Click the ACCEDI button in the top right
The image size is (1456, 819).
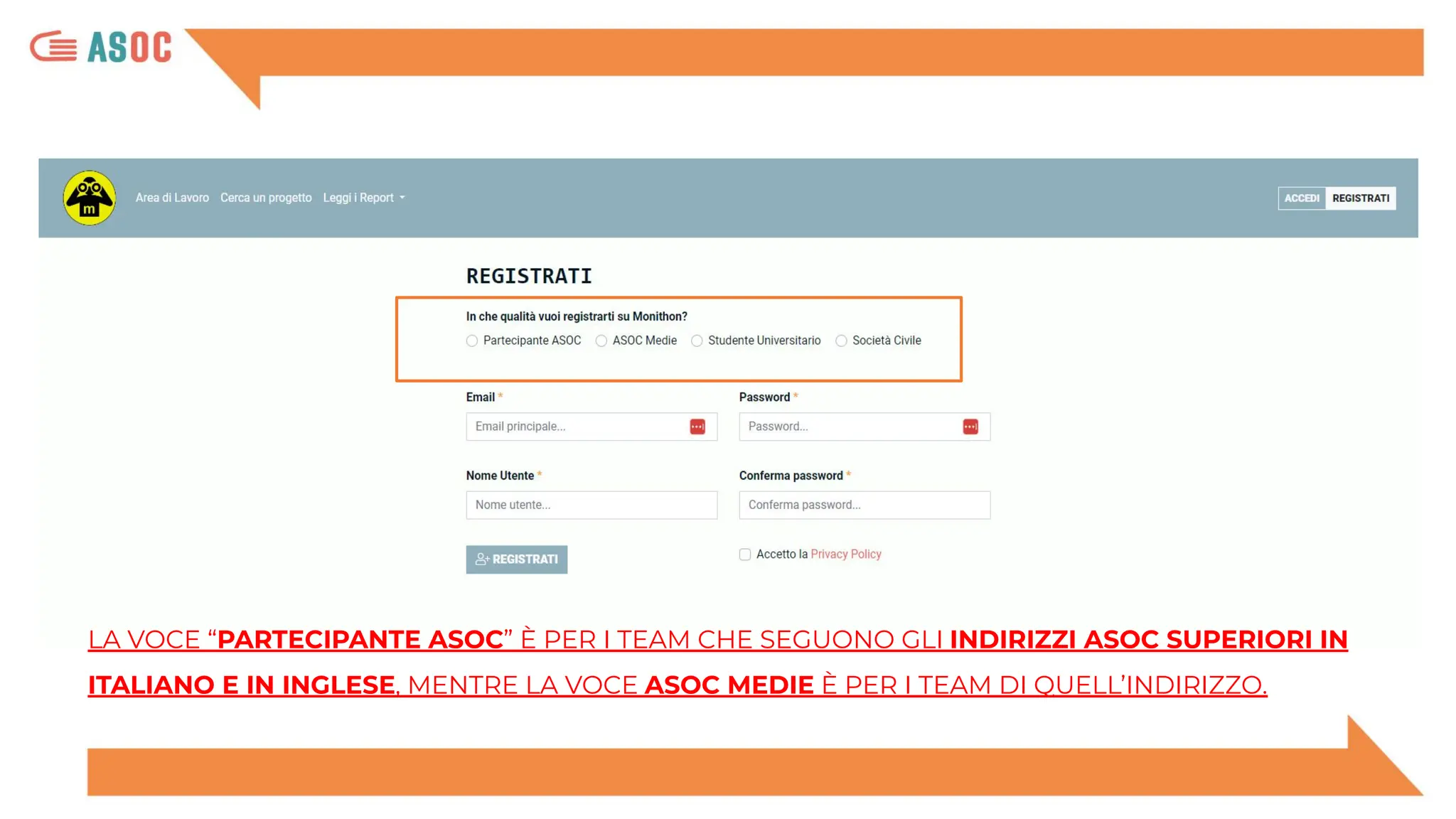pyautogui.click(x=1302, y=198)
